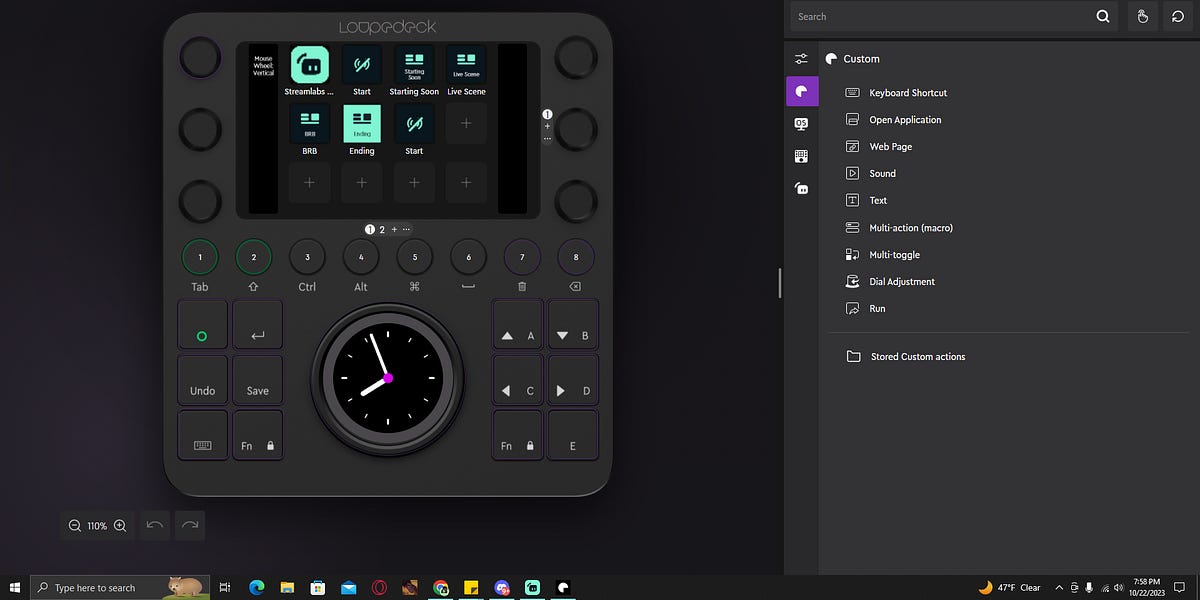Open the adjustments panel in the right sidebar
This screenshot has width=1200, height=600.
pos(801,58)
